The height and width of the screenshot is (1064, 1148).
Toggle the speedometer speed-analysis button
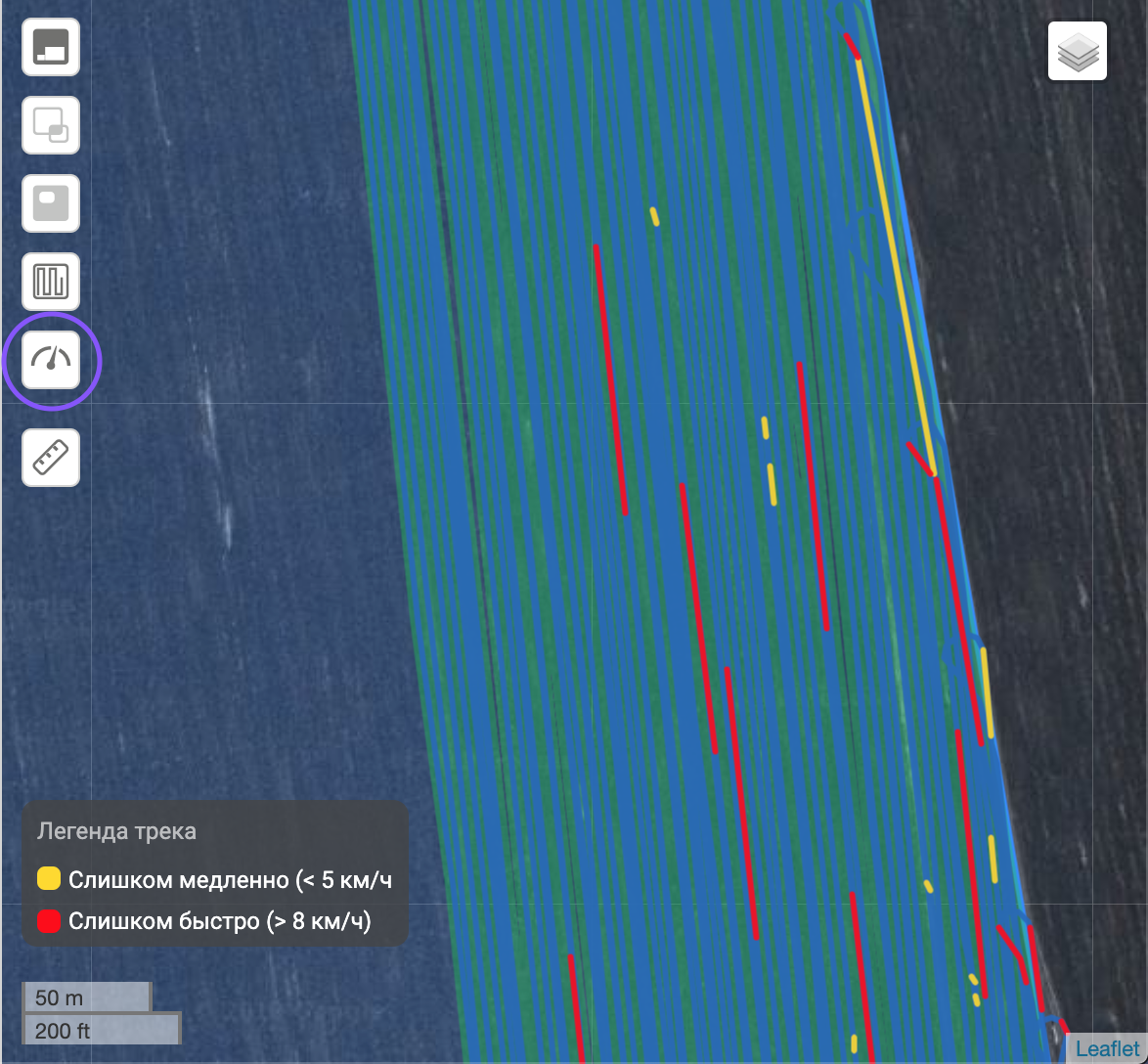(x=52, y=360)
